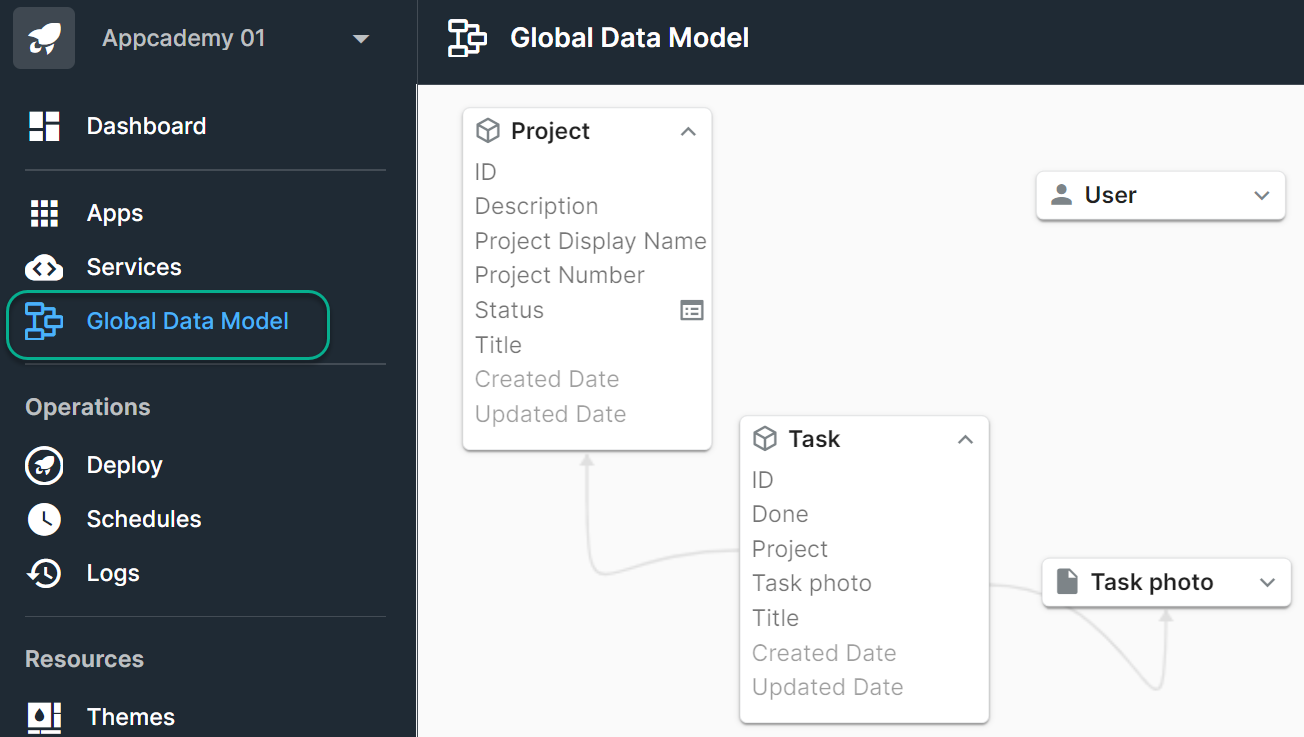This screenshot has height=737, width=1304.
Task: Click the Services cloud code icon
Action: click(44, 267)
